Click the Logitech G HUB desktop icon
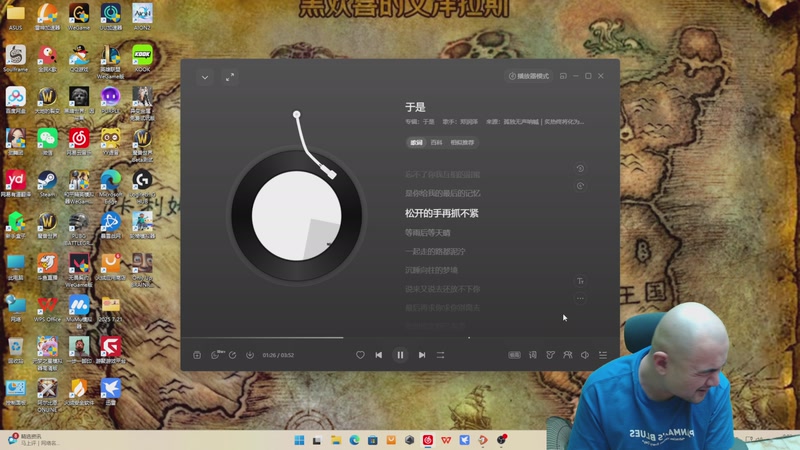The image size is (800, 450). click(142, 186)
